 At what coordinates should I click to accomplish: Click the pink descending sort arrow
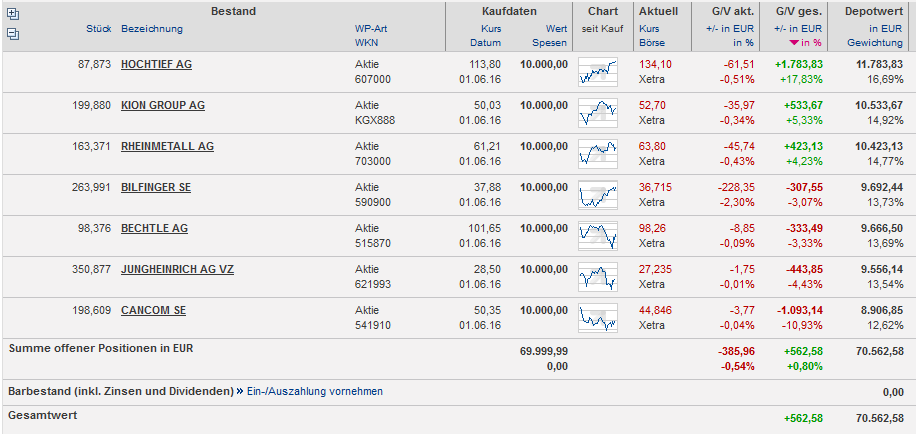pyautogui.click(x=794, y=43)
